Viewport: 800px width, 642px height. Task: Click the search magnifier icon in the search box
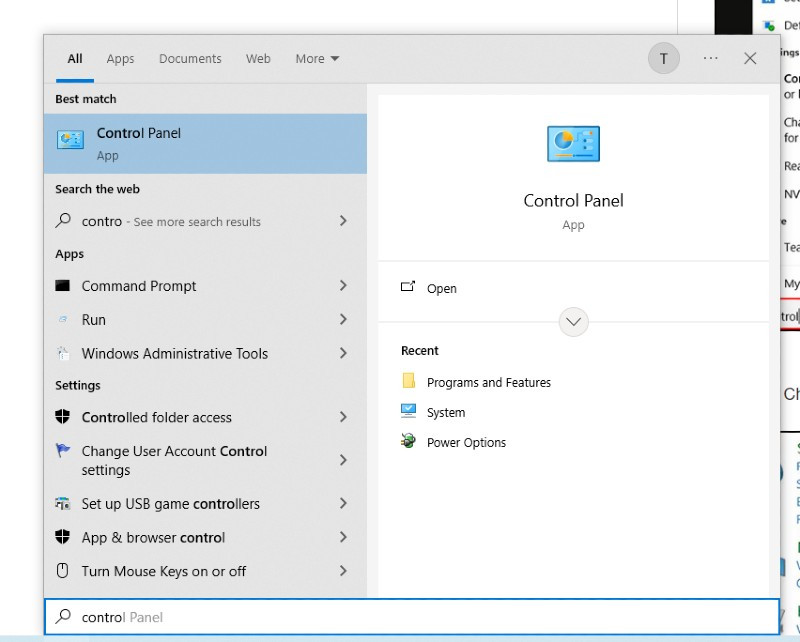(x=63, y=616)
